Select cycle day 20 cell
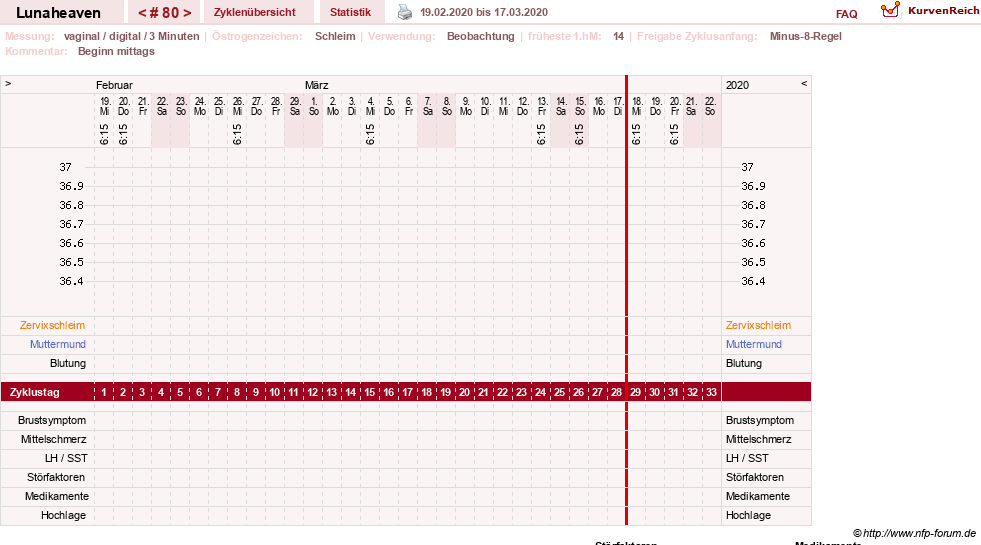 464,392
